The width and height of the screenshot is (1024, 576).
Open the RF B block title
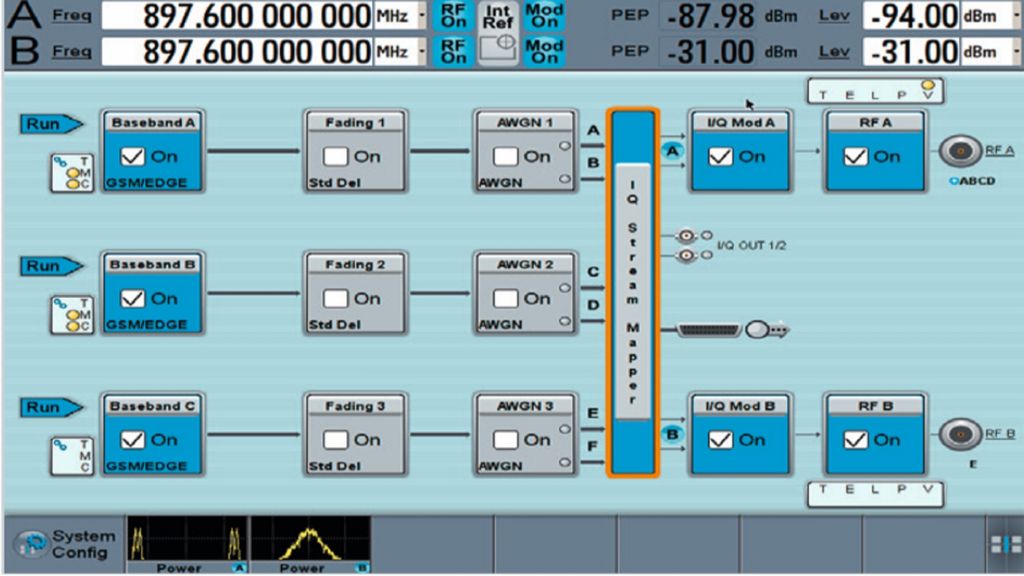875,406
